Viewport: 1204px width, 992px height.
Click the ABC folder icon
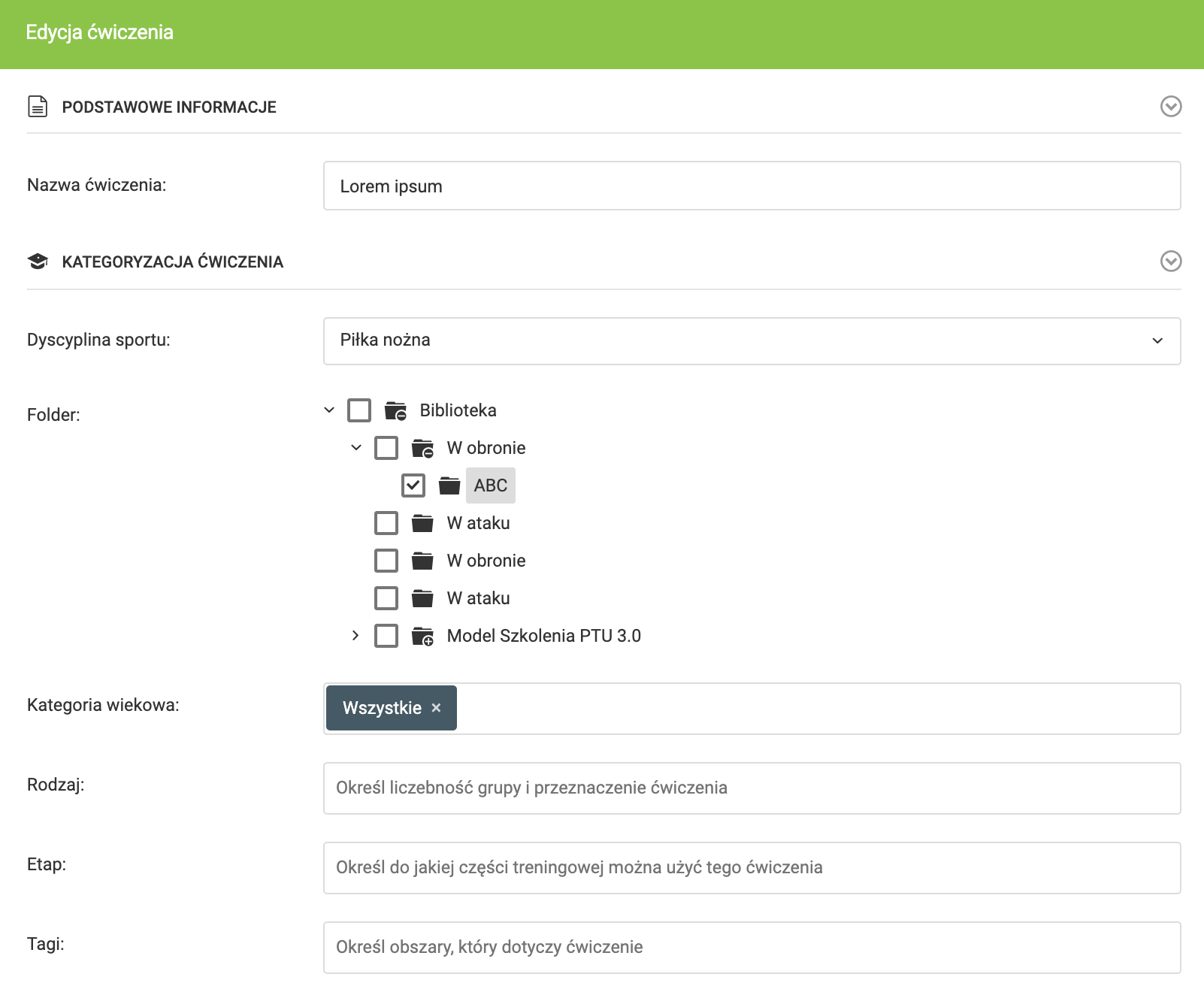tap(449, 485)
